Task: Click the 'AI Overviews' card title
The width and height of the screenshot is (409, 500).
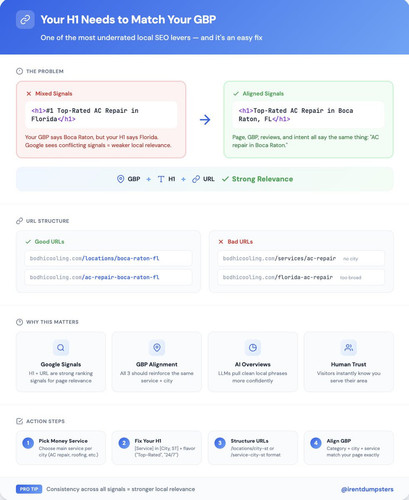Action: pos(253,364)
